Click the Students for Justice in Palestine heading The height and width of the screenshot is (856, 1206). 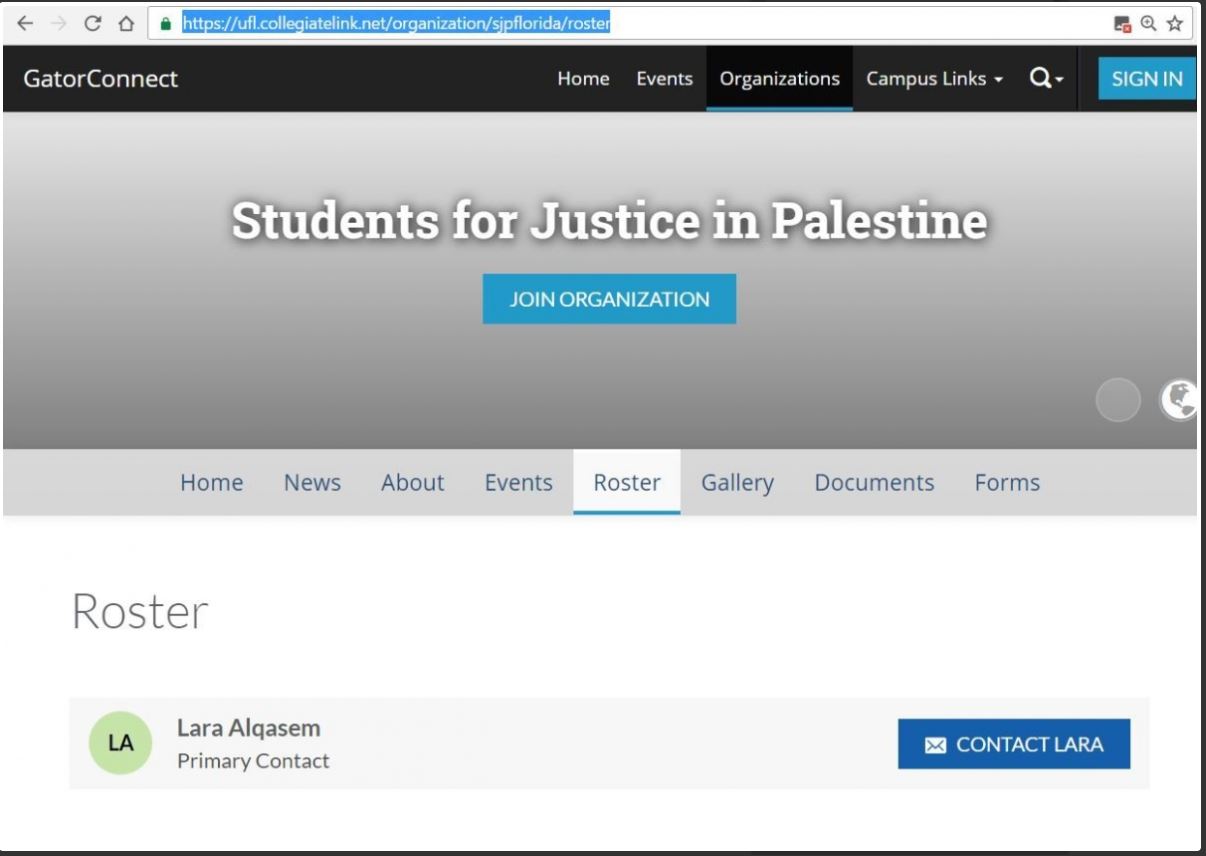tap(609, 221)
